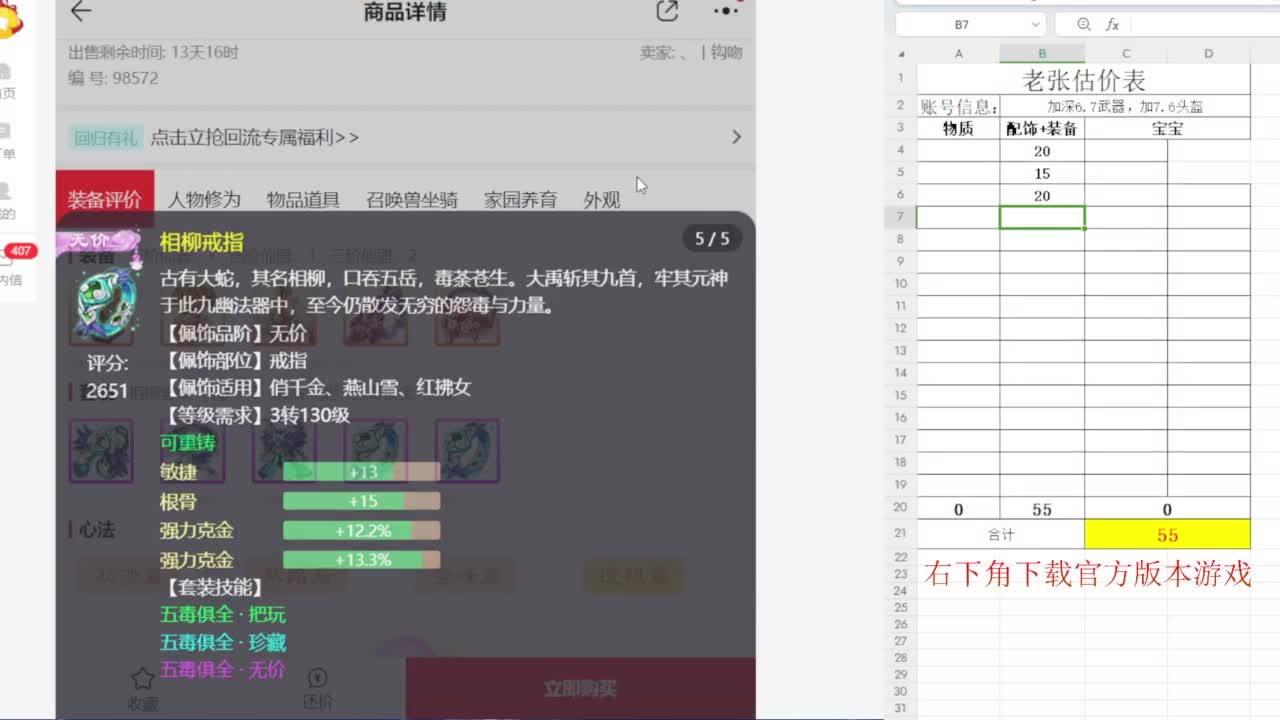Click the 根骨 +15 attribute bar
Screen dimensions: 1280x720
(x=362, y=501)
